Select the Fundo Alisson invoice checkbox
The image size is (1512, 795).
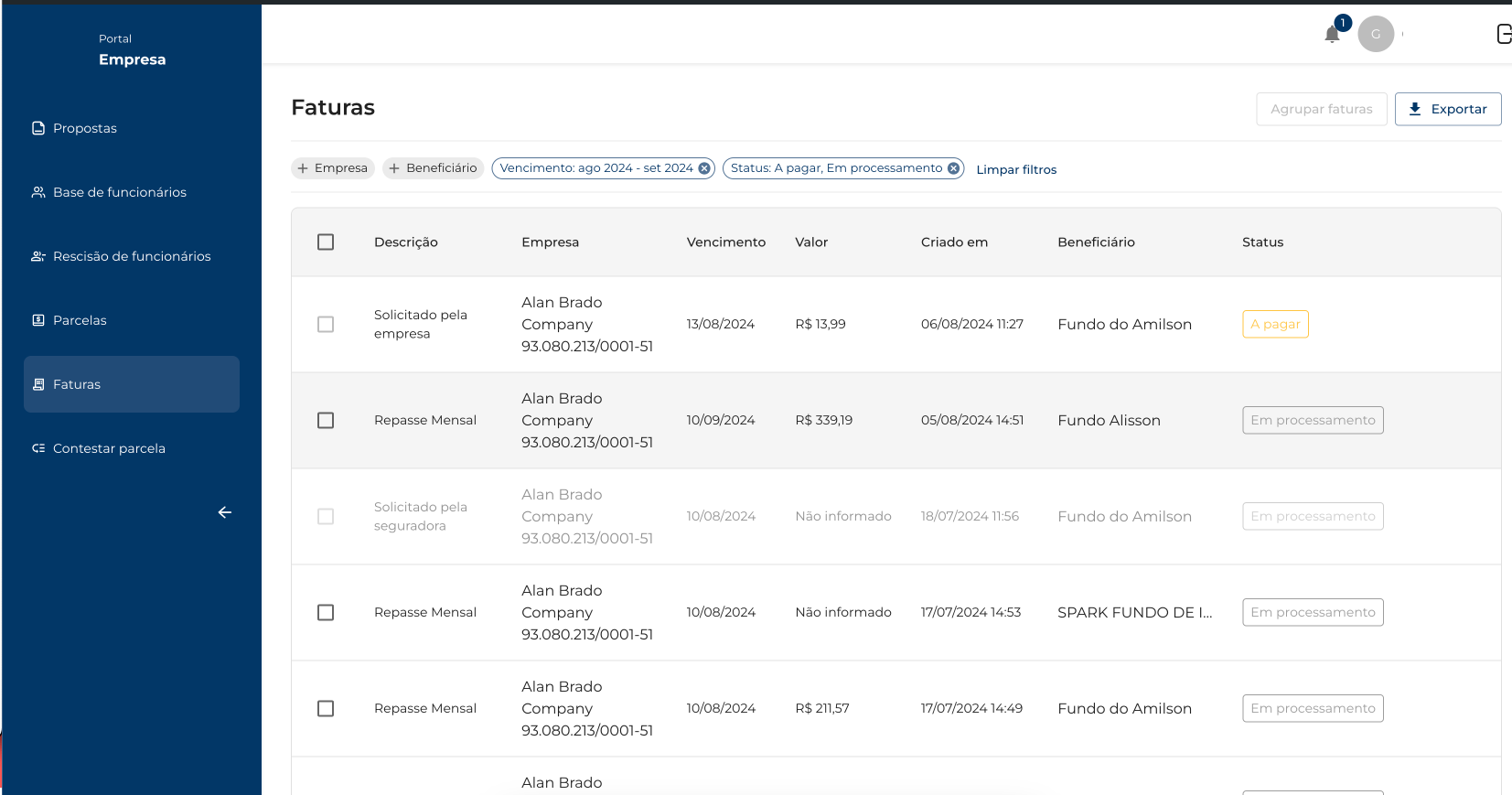point(326,421)
